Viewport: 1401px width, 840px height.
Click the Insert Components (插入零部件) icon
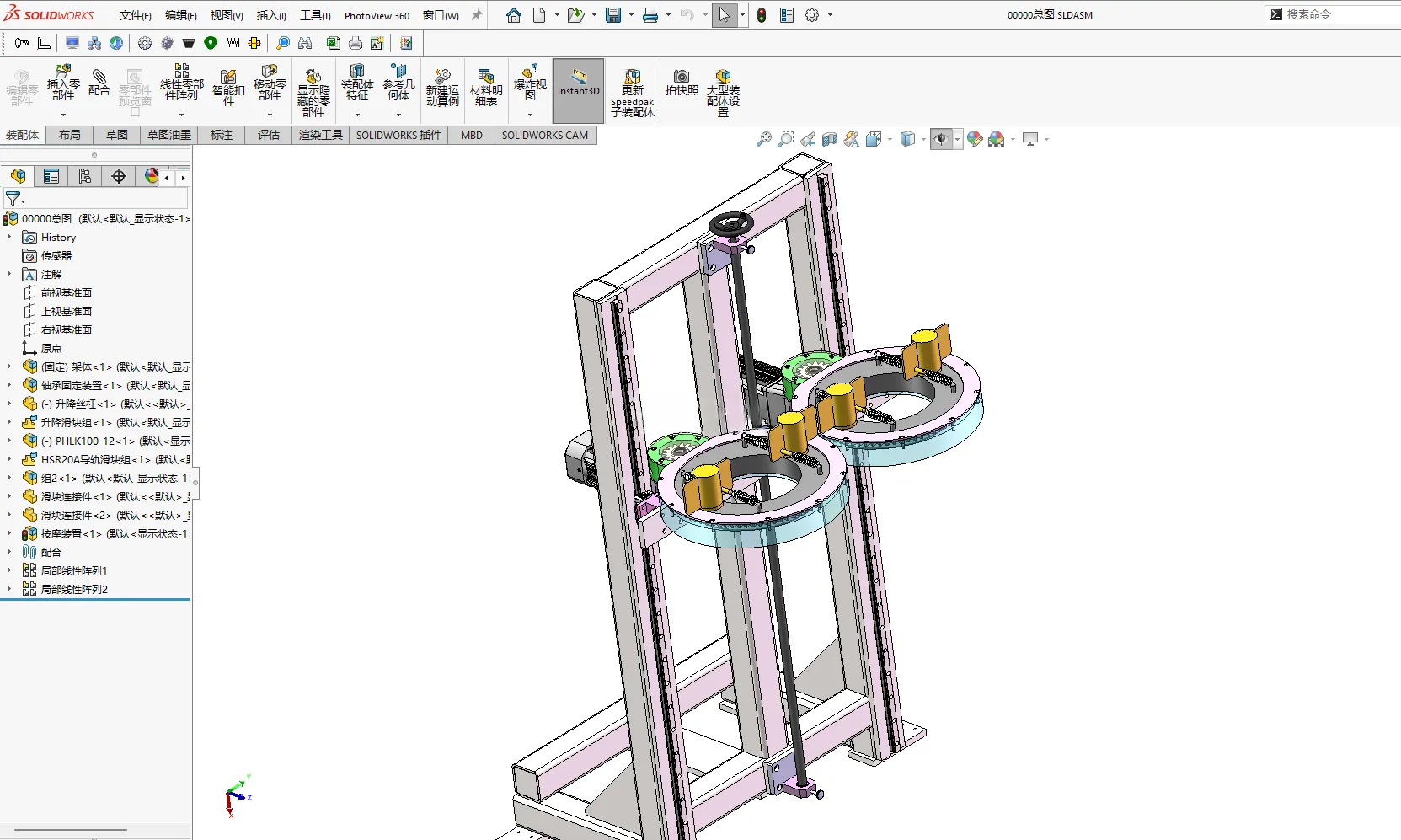pos(63,83)
